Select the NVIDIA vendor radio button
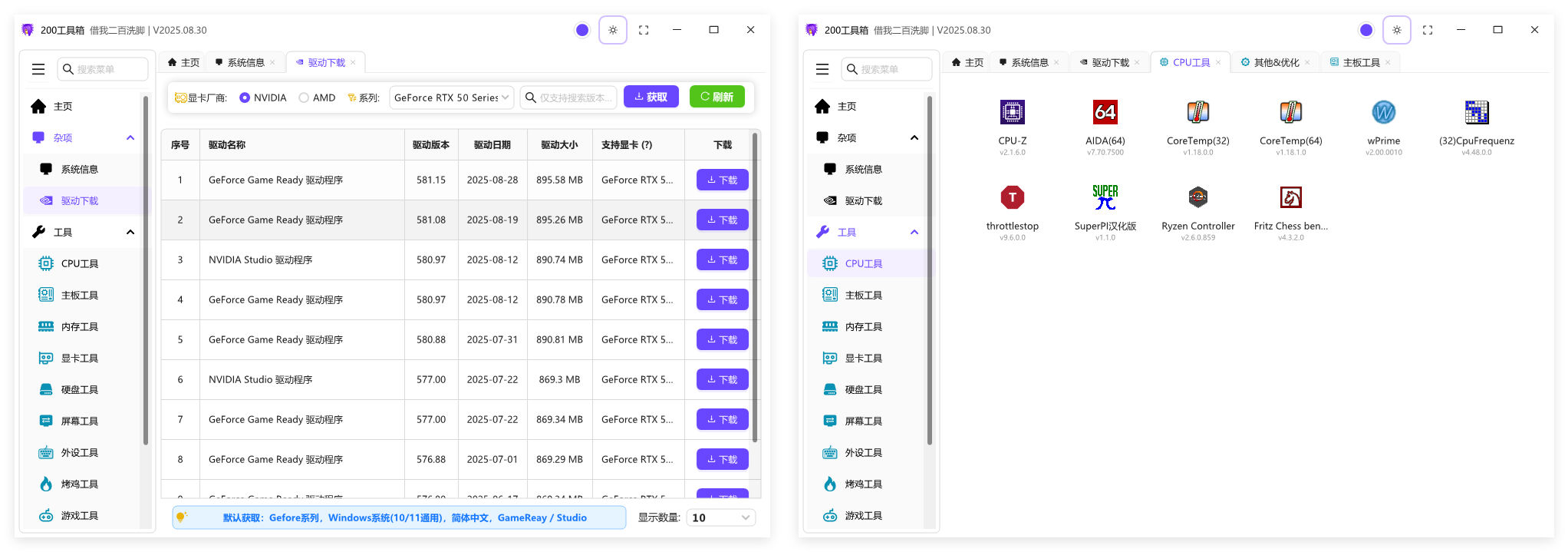Image resolution: width=1568 pixels, height=552 pixels. click(245, 98)
